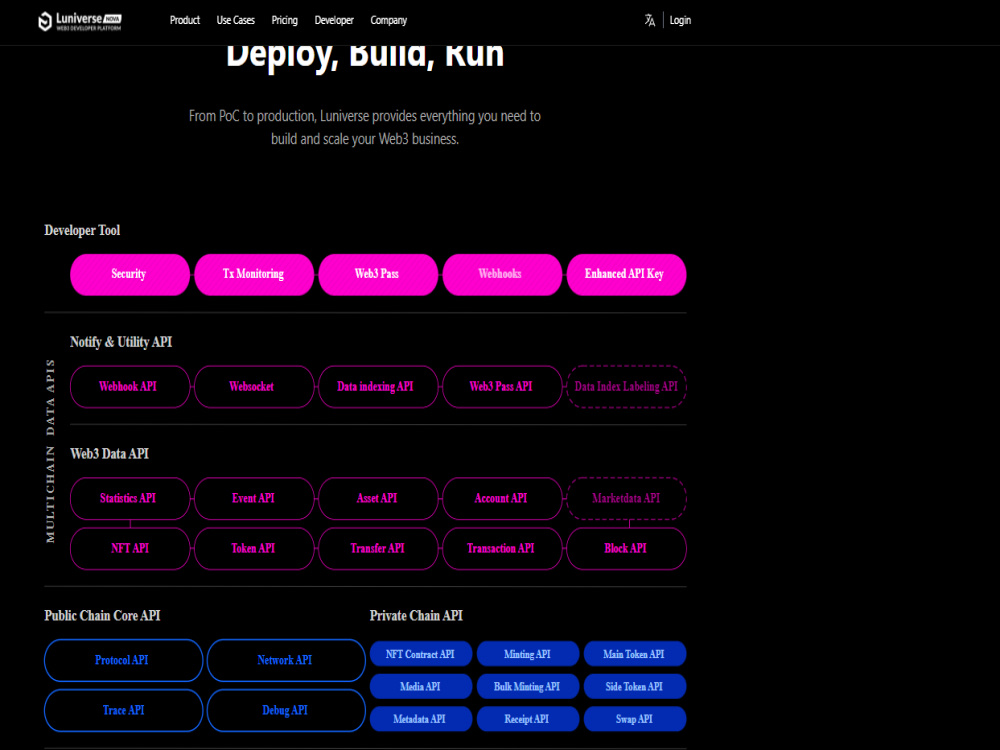
Task: Click the vertical MULTICHAIN DATA APIS label
Action: (50, 451)
